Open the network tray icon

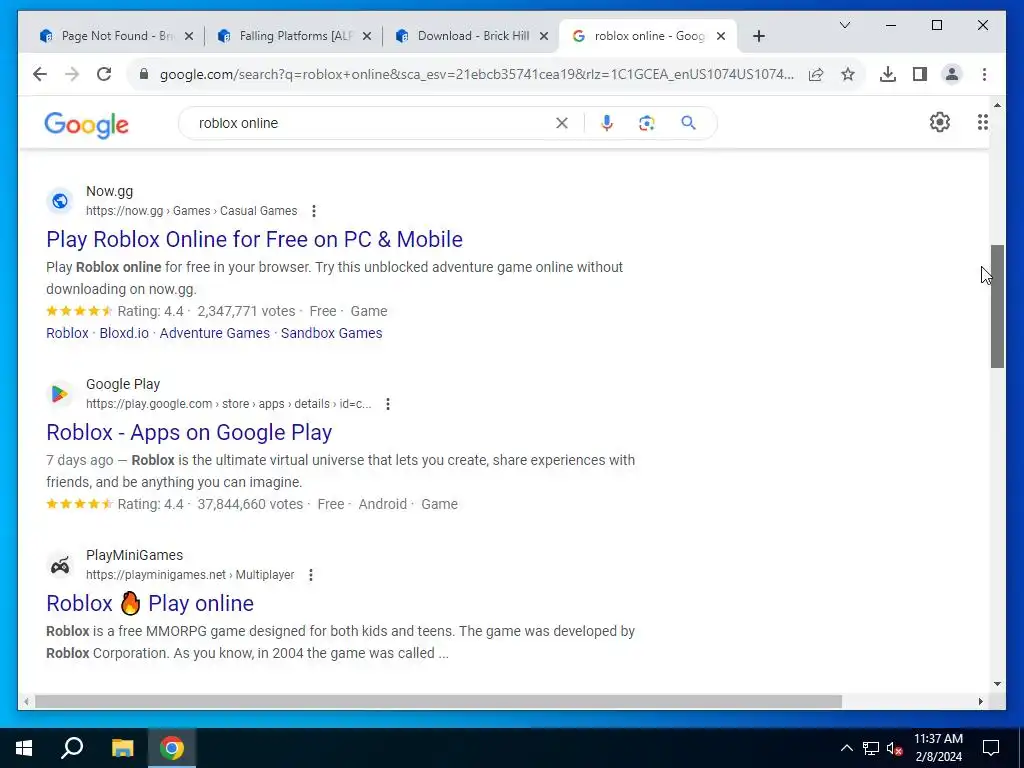coord(871,748)
